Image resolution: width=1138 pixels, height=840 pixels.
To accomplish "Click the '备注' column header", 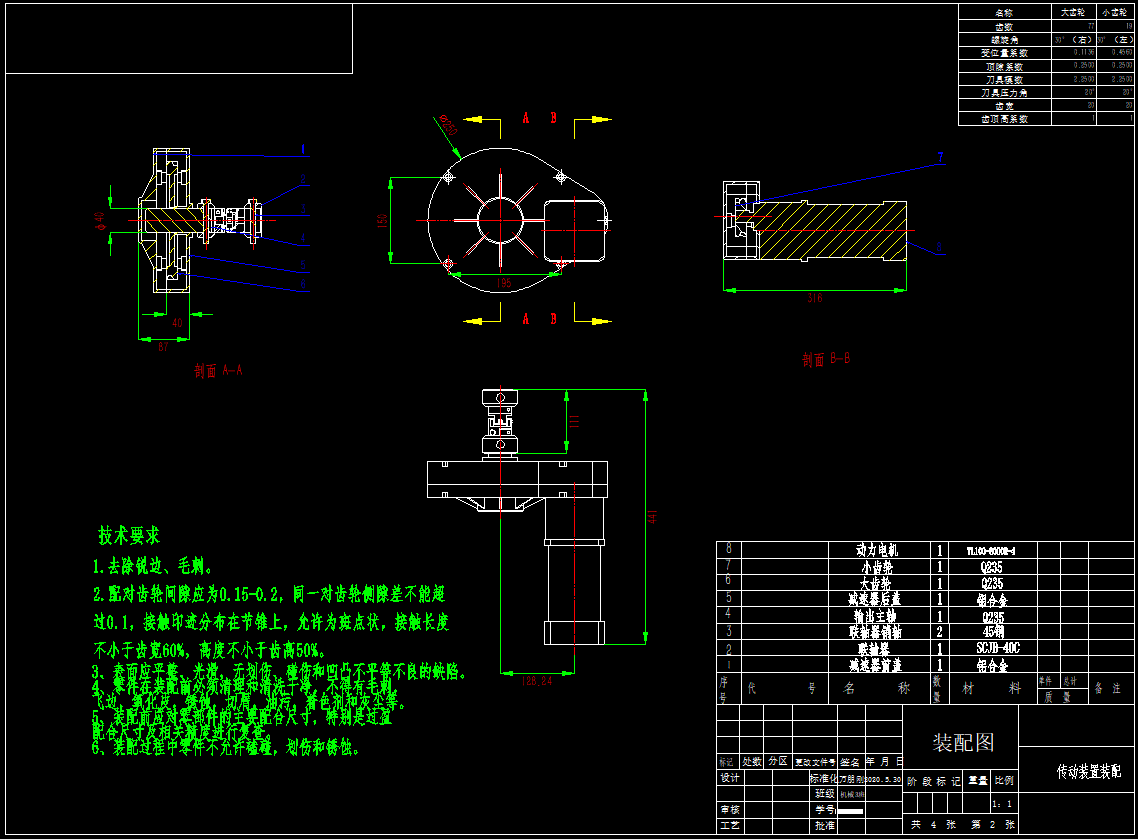I will [1108, 688].
